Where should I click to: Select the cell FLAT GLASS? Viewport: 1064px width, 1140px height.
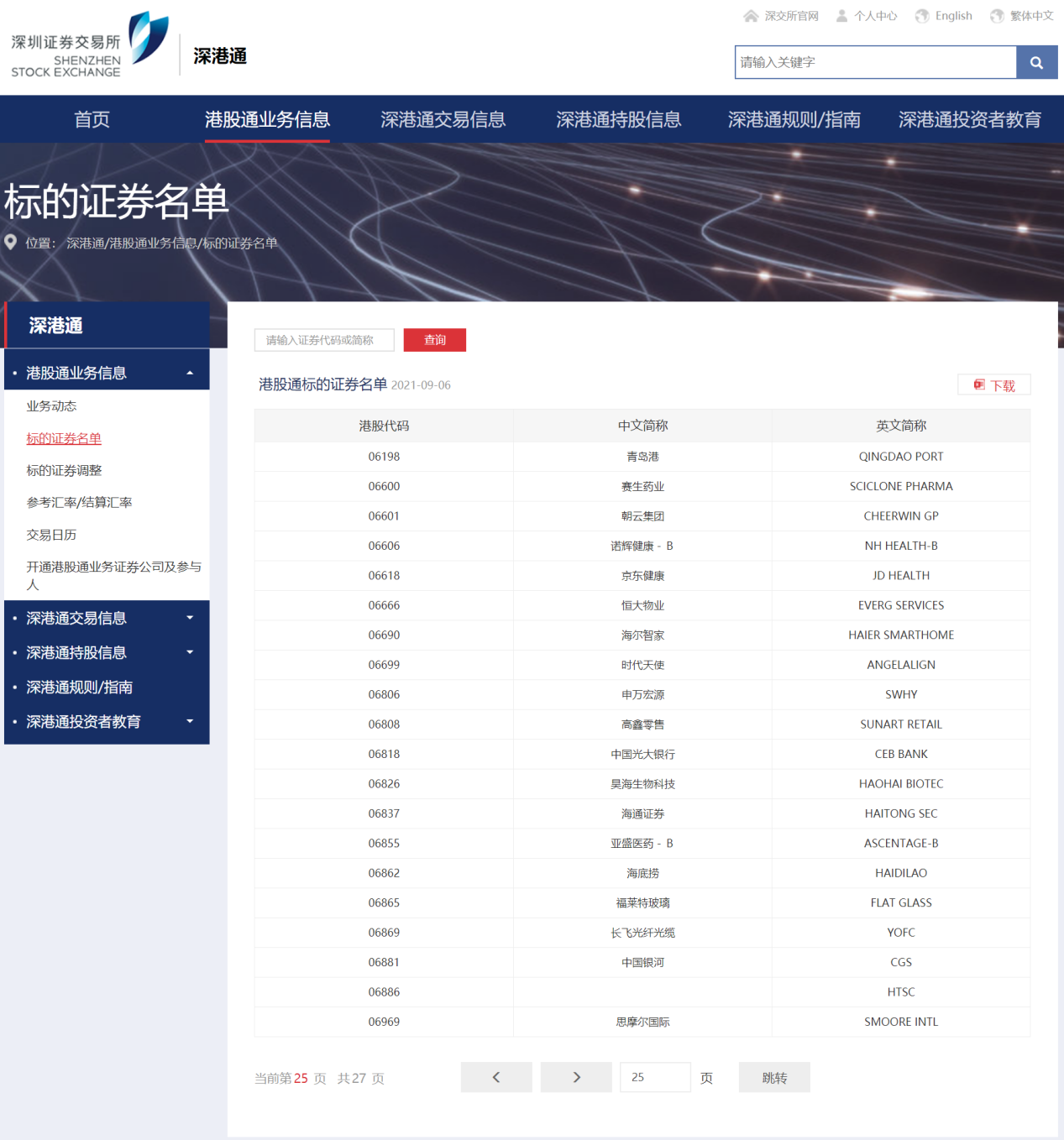point(901,903)
